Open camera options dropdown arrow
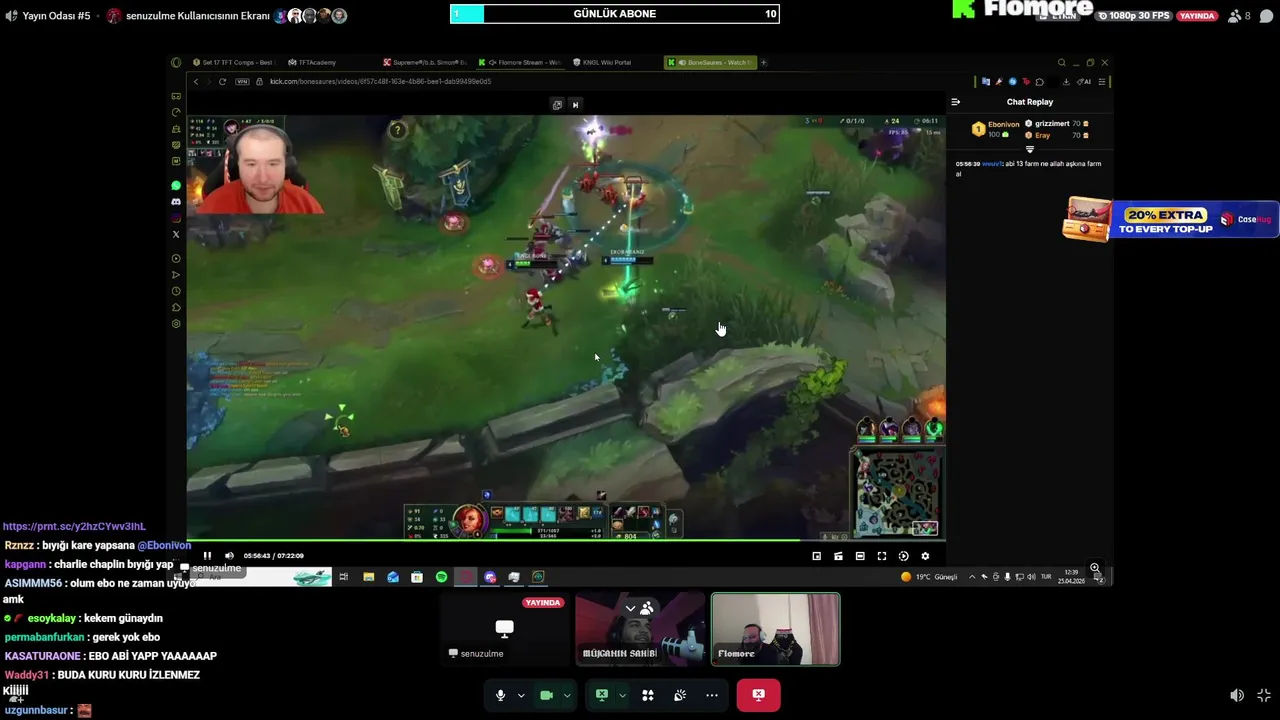Image resolution: width=1280 pixels, height=720 pixels. click(x=567, y=695)
